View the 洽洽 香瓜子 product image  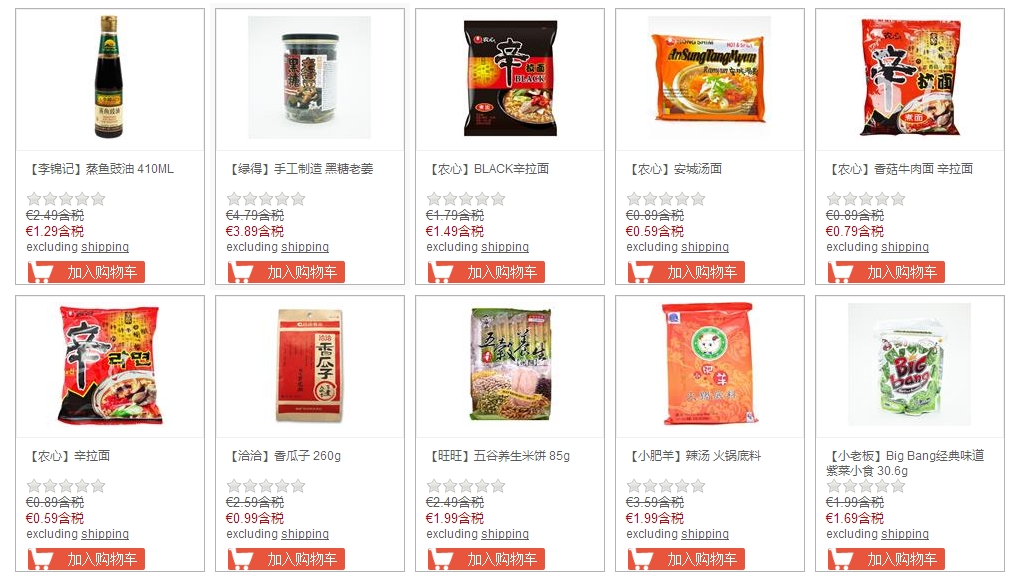[x=309, y=365]
